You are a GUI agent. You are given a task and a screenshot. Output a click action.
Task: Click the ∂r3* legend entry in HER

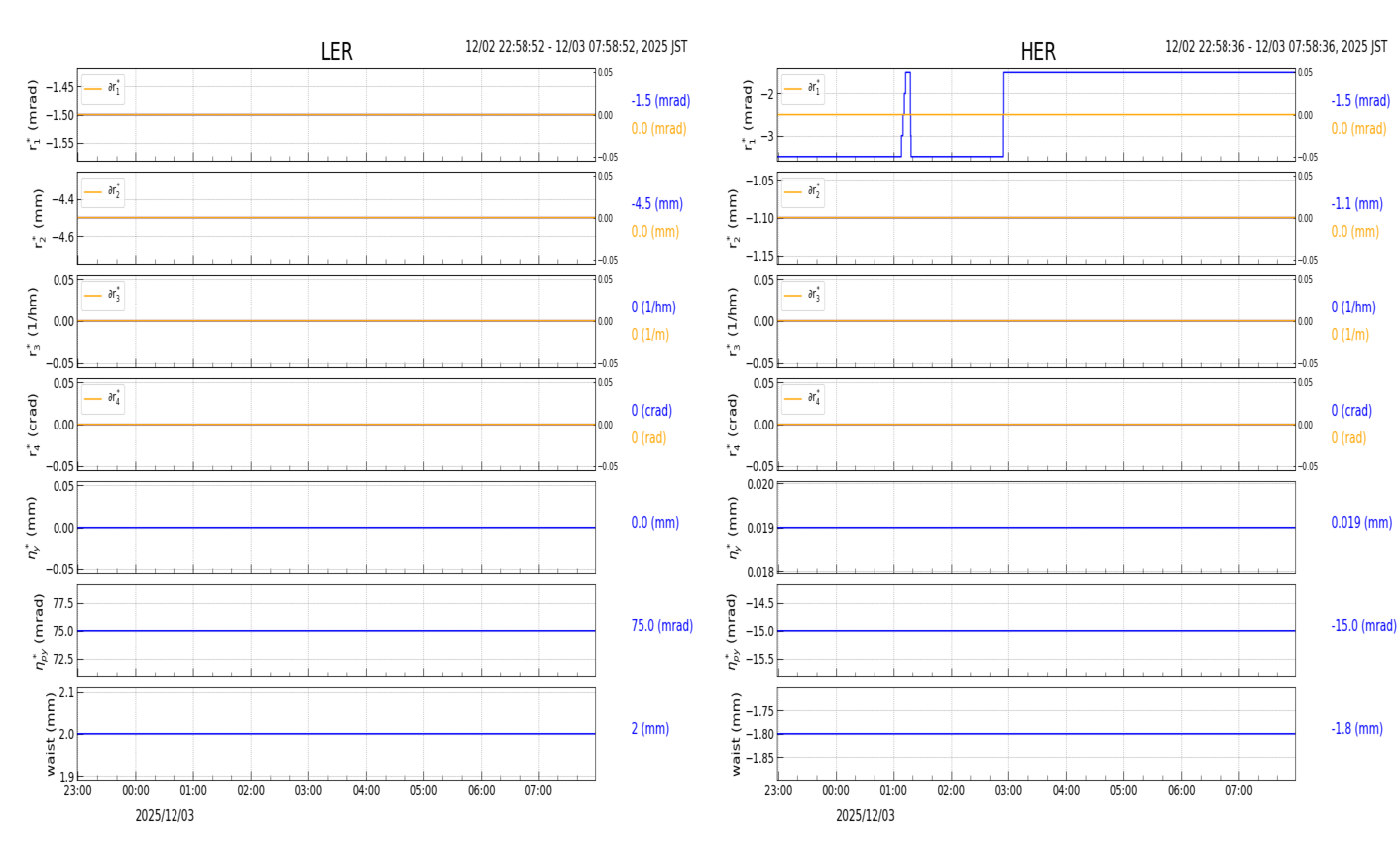tap(803, 296)
